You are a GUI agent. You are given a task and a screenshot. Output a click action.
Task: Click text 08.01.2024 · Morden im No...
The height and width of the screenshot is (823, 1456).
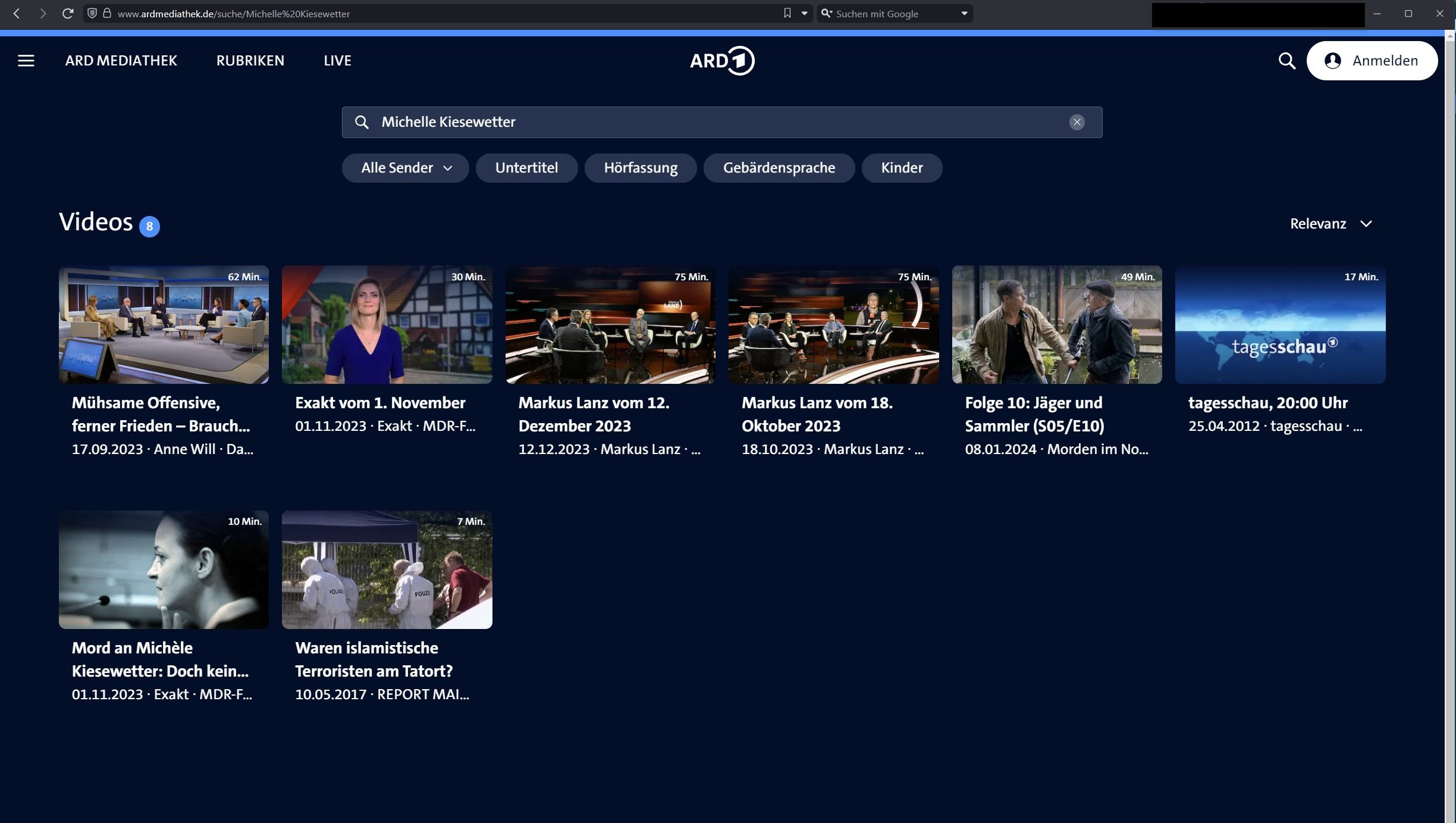pos(1056,449)
